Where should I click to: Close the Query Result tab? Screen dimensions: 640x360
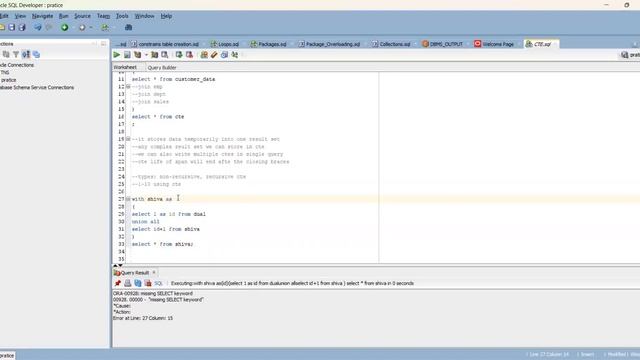[154, 273]
